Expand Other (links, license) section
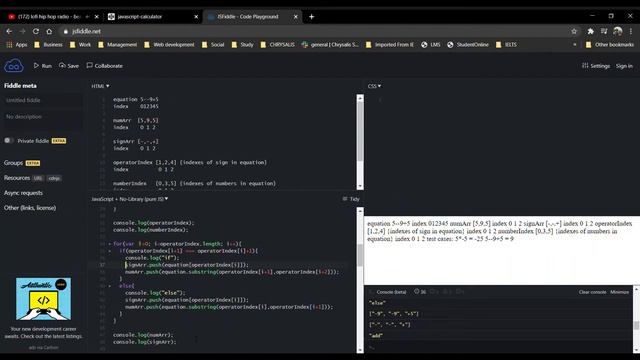Viewport: 640px width, 360px height. click(30, 208)
